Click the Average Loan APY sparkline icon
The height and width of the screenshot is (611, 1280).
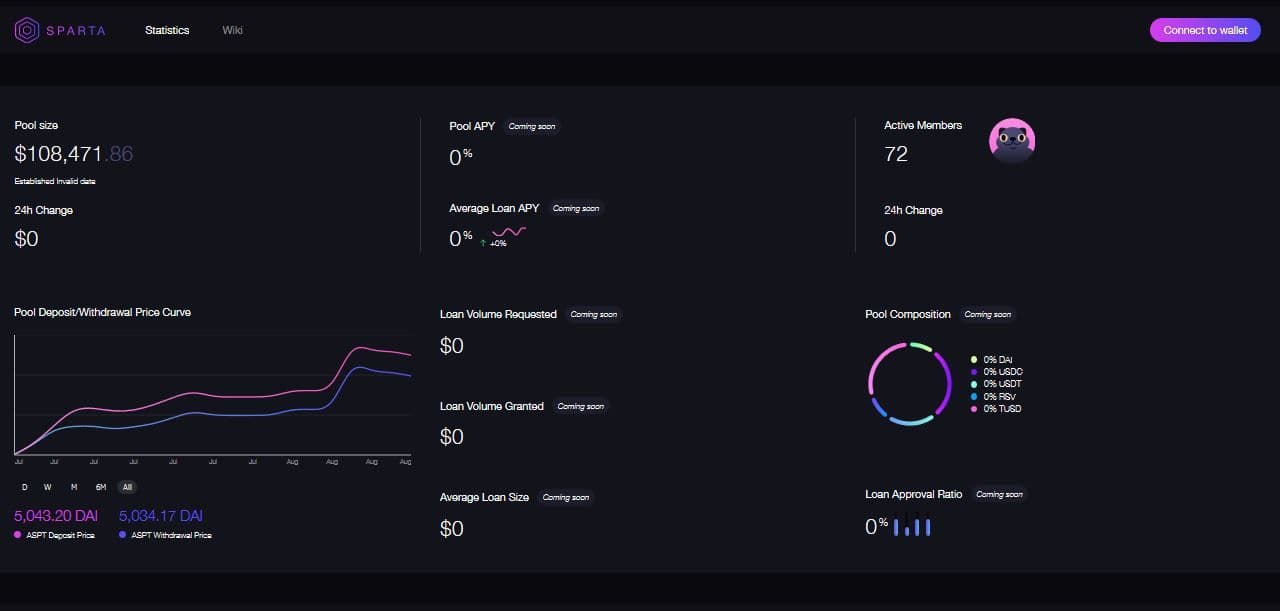(x=508, y=234)
